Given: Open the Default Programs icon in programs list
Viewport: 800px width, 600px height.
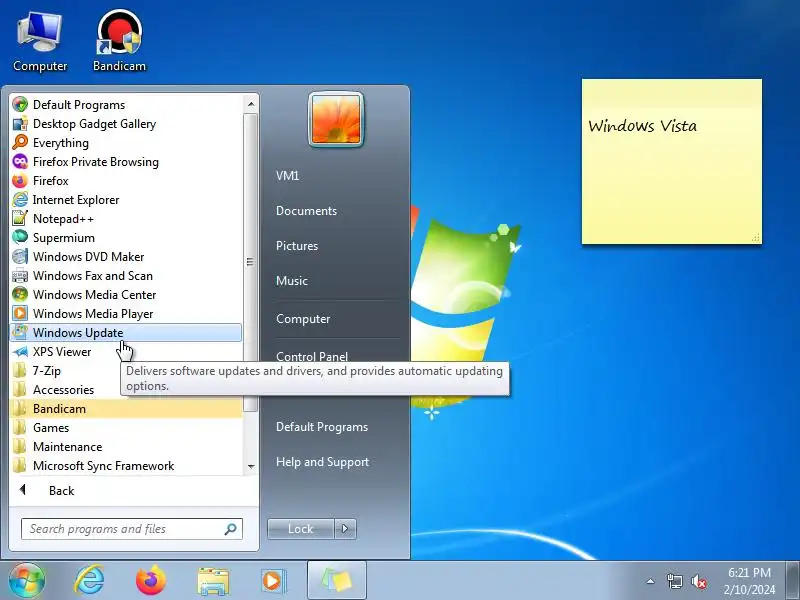Looking at the screenshot, I should [20, 105].
